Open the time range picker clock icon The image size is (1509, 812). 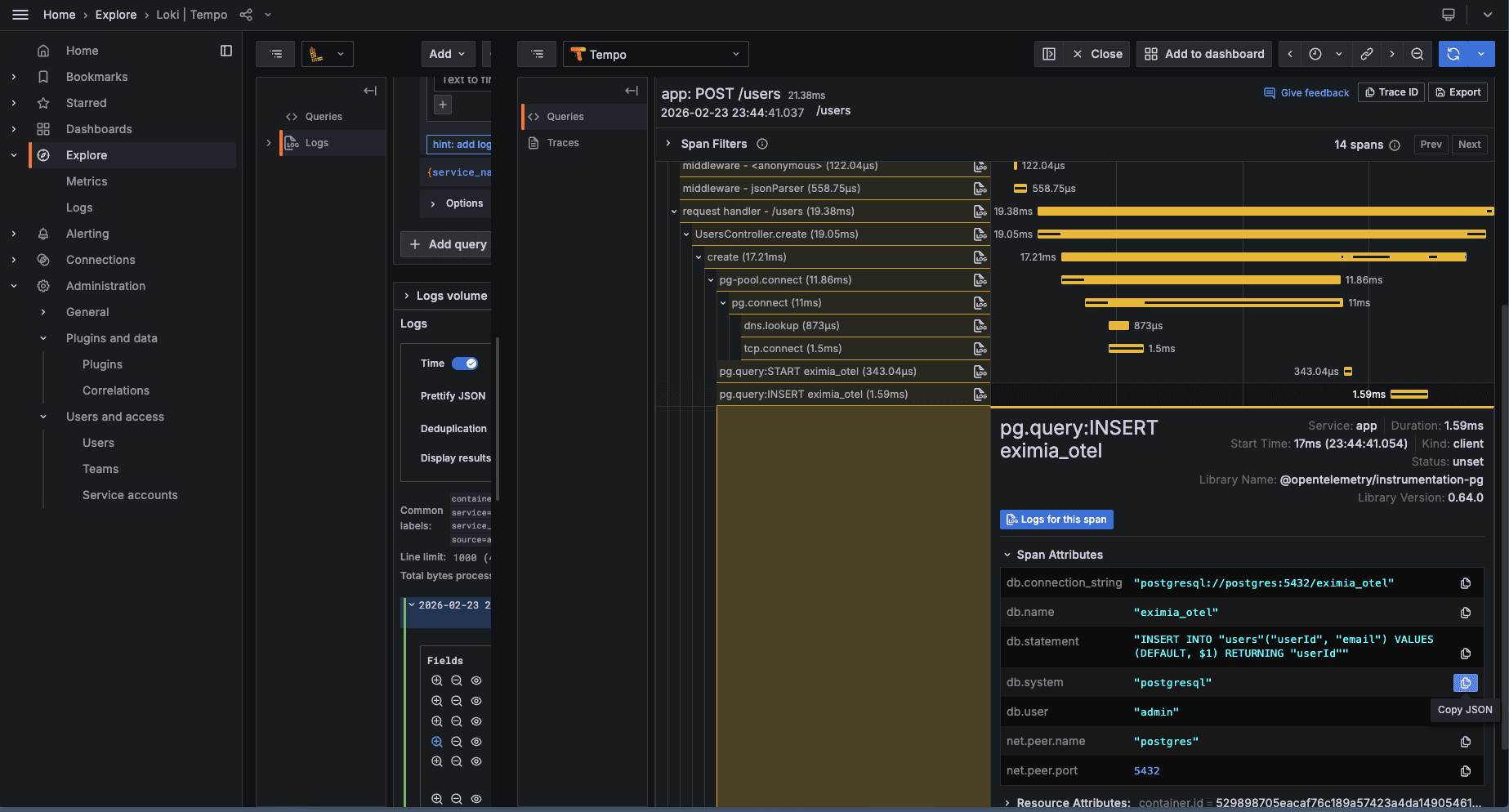point(1315,54)
